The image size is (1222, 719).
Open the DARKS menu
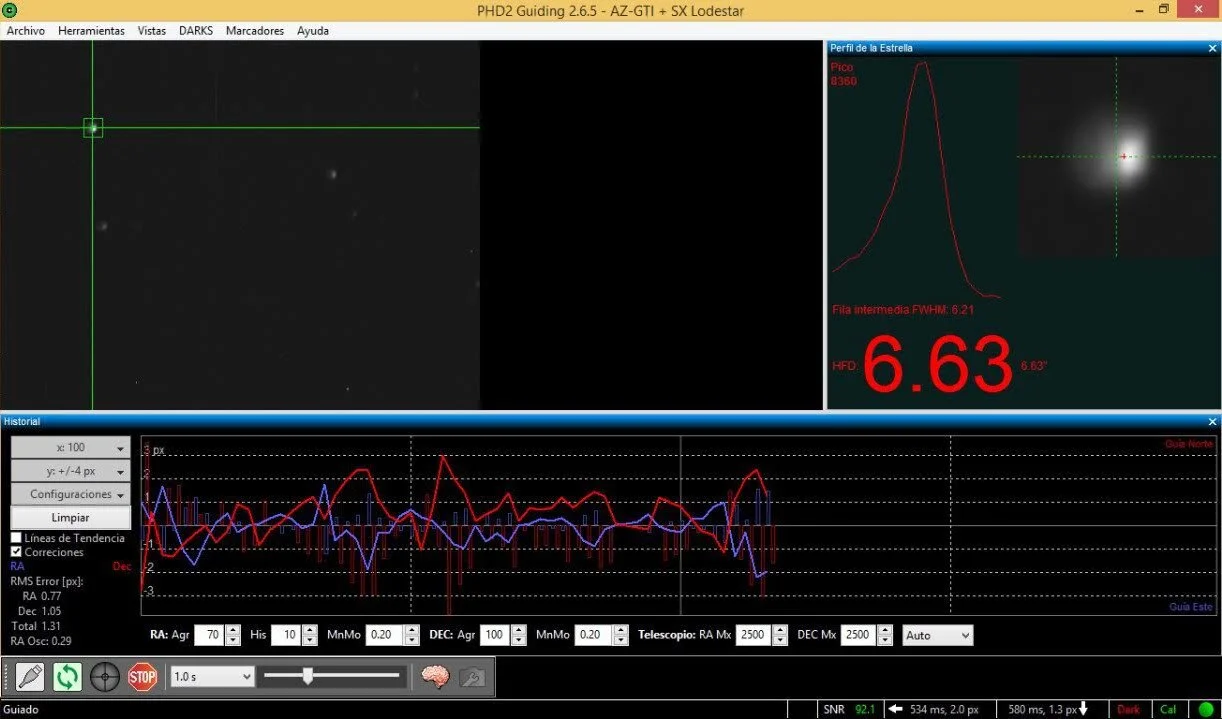coord(196,31)
